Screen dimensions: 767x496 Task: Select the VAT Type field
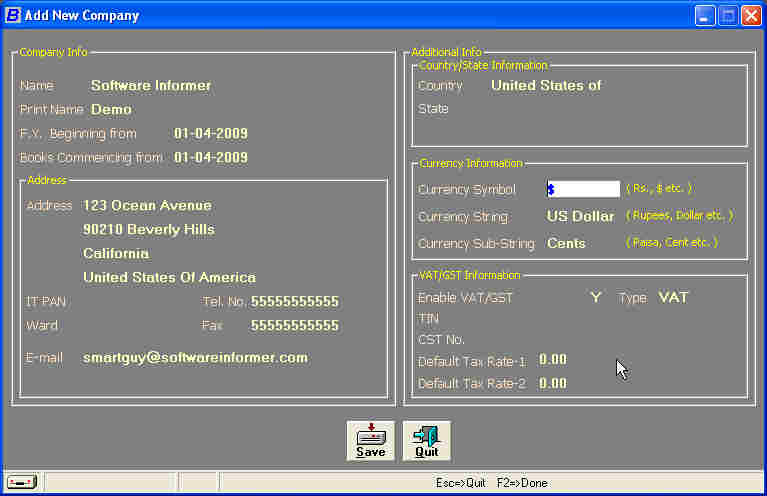point(673,298)
